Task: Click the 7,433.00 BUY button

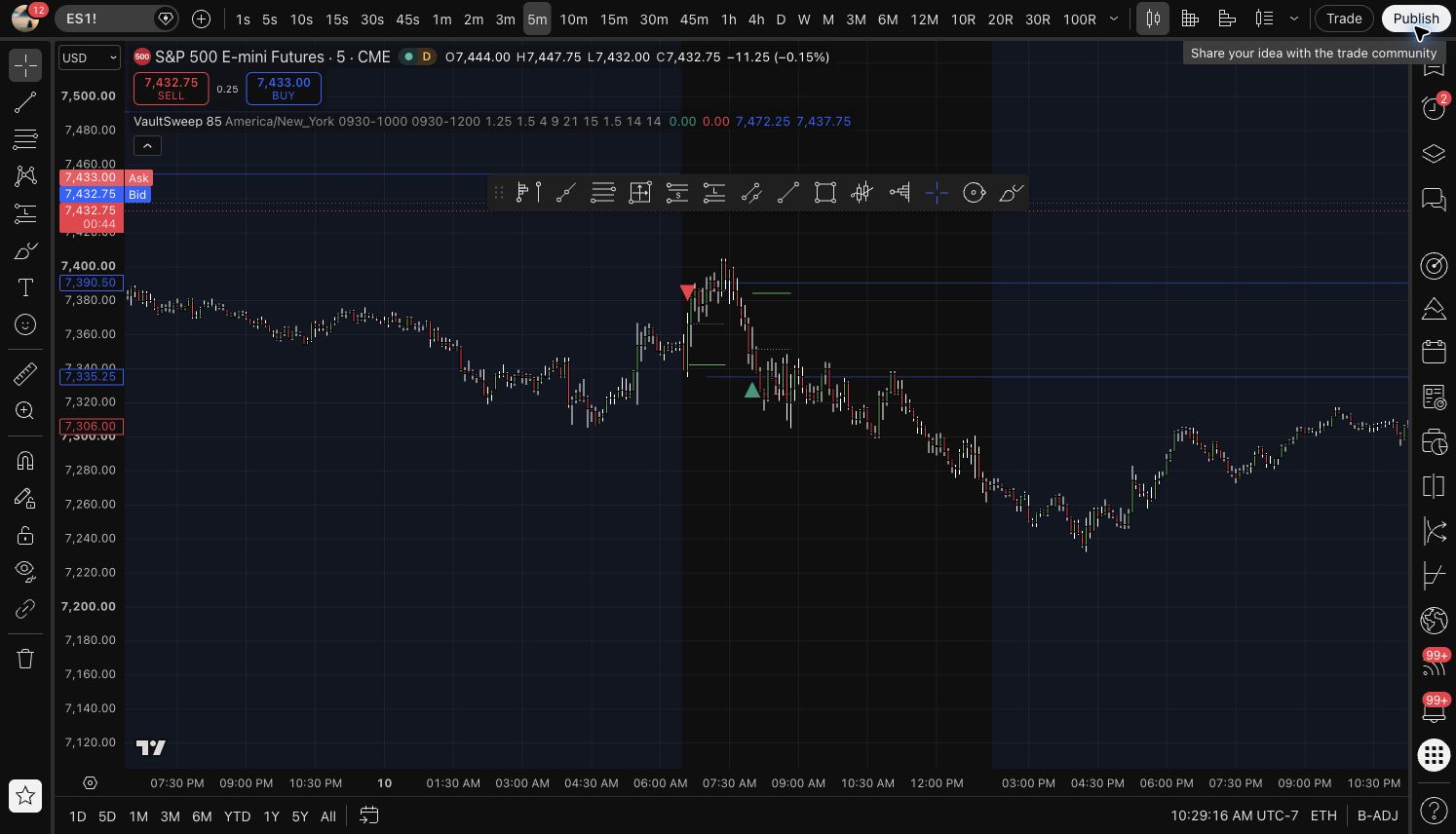Action: 284,89
